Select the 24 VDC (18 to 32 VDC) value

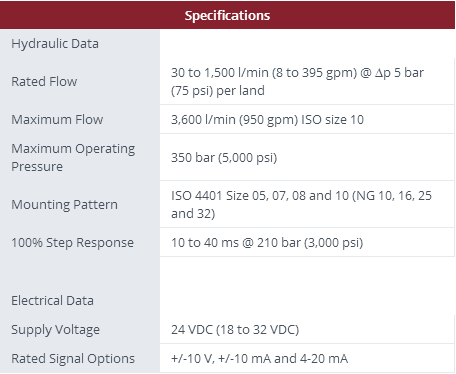[235, 330]
